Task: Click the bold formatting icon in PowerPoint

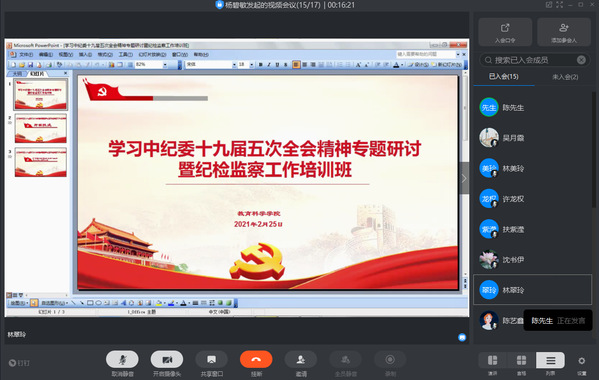Action: point(261,65)
